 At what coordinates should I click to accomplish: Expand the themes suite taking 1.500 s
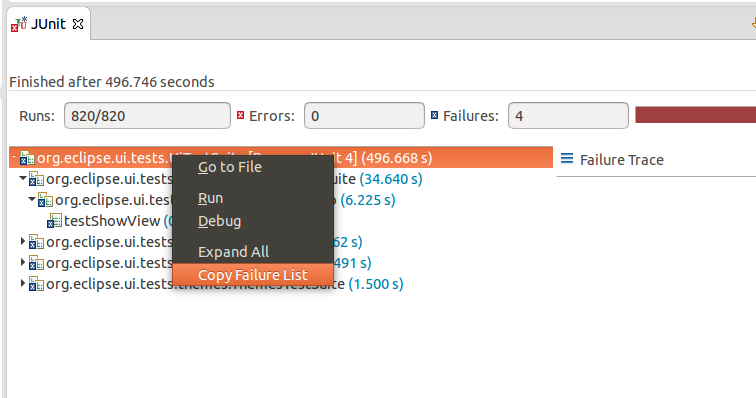tap(23, 283)
